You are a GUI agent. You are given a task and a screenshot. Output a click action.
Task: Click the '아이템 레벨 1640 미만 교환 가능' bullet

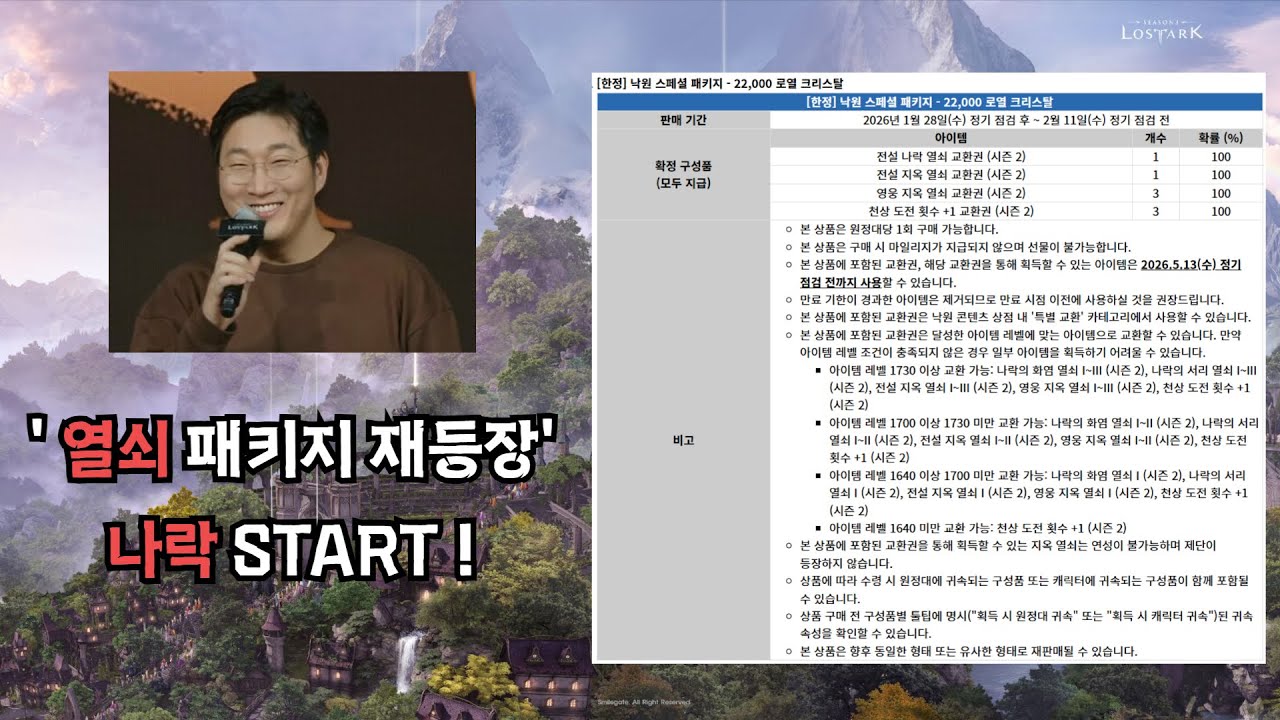(978, 528)
